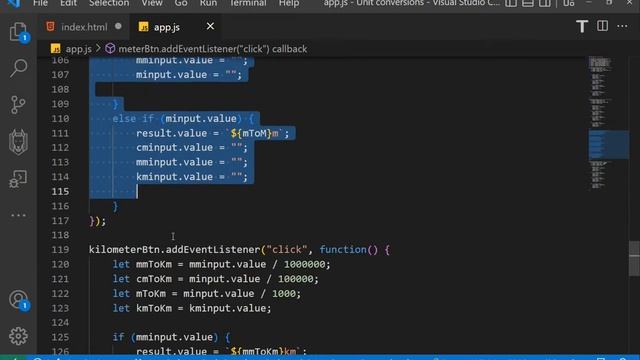Click 'let mToKm' declaration on line 122

139,294
